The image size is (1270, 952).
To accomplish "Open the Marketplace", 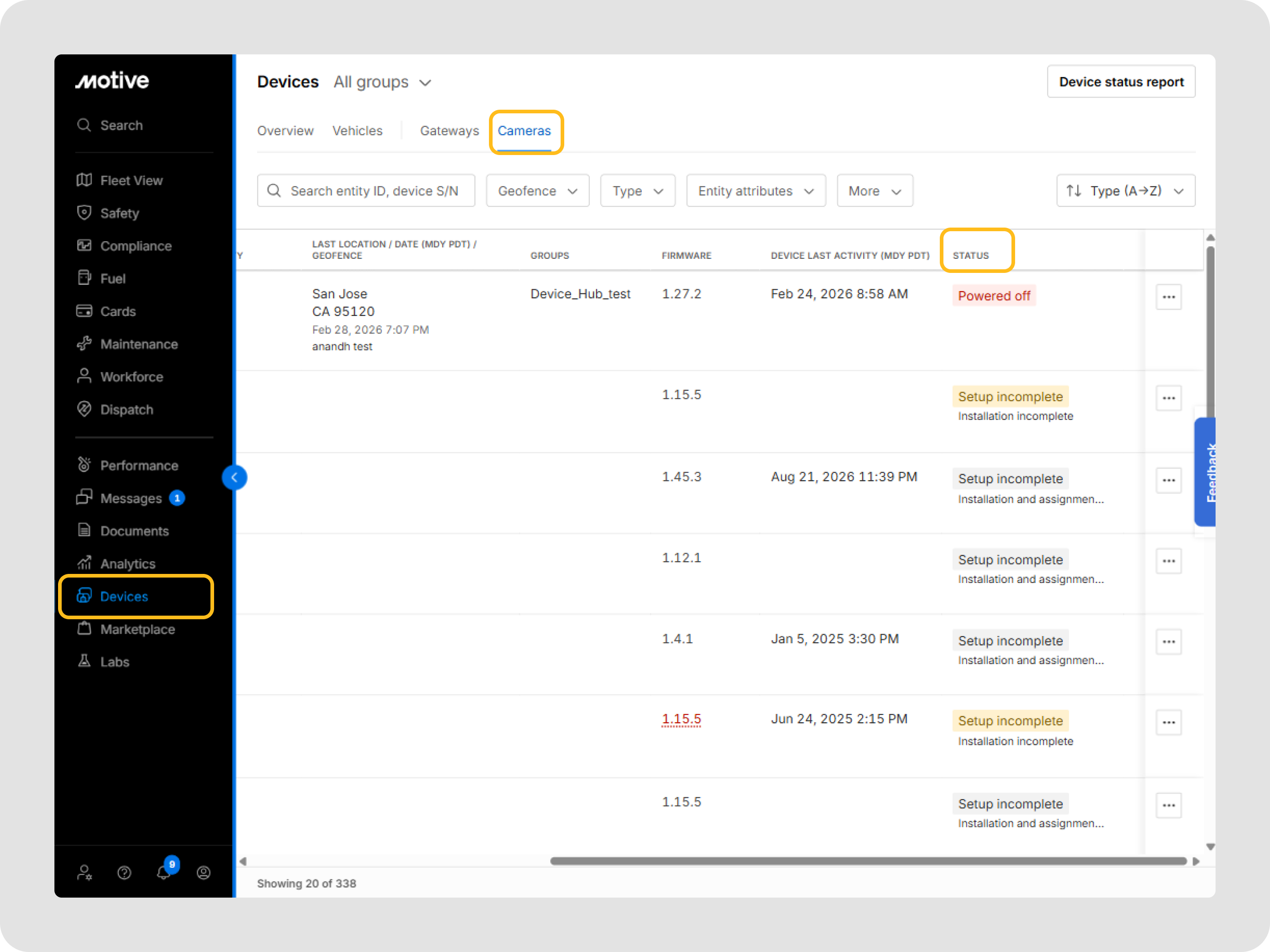I will [126, 629].
